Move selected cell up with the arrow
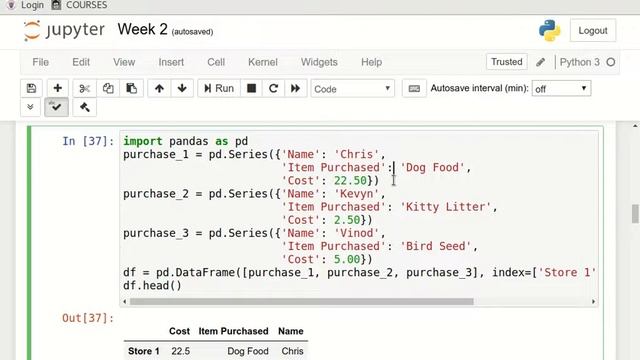Image resolution: width=640 pixels, height=360 pixels. click(159, 89)
